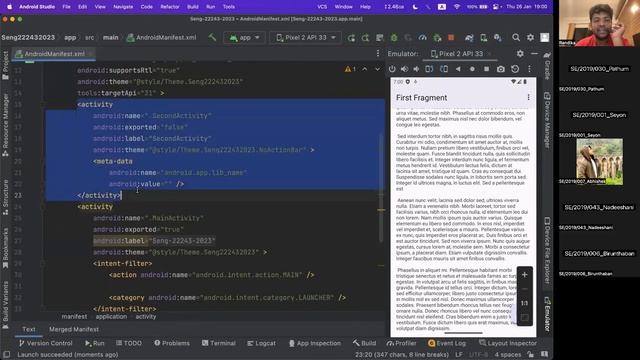Open the emulator extended controls three-dot menu
640x360 pixels.
tap(529, 69)
